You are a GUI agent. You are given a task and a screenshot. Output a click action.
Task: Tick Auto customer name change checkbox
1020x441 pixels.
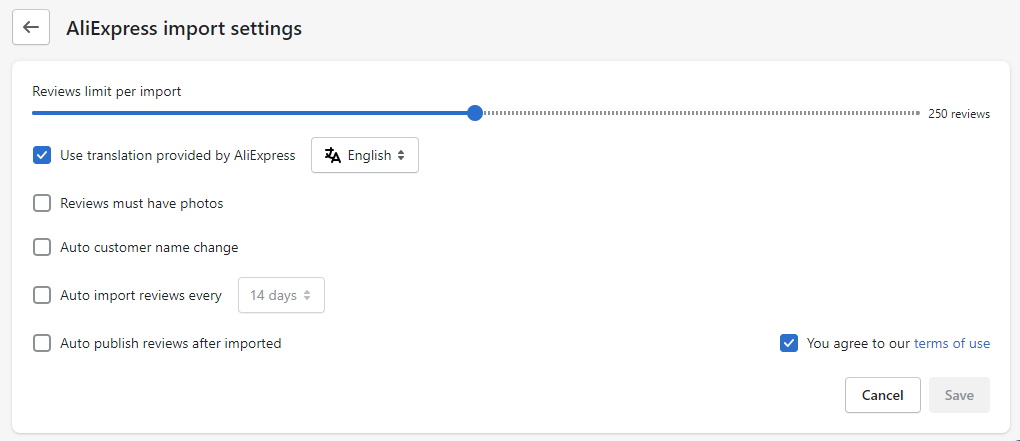tap(42, 247)
